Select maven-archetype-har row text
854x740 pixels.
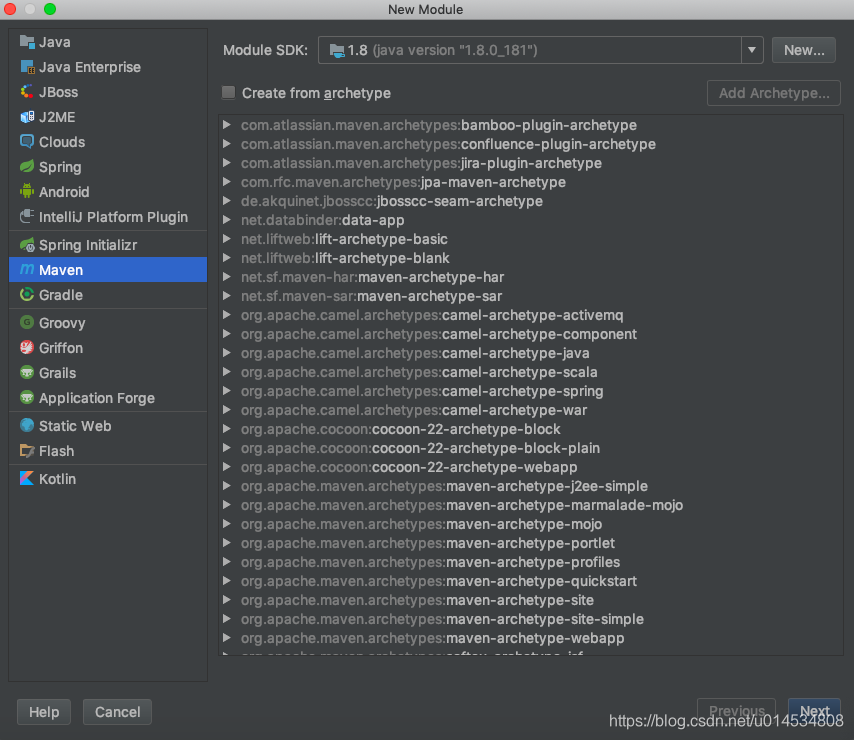click(x=372, y=277)
